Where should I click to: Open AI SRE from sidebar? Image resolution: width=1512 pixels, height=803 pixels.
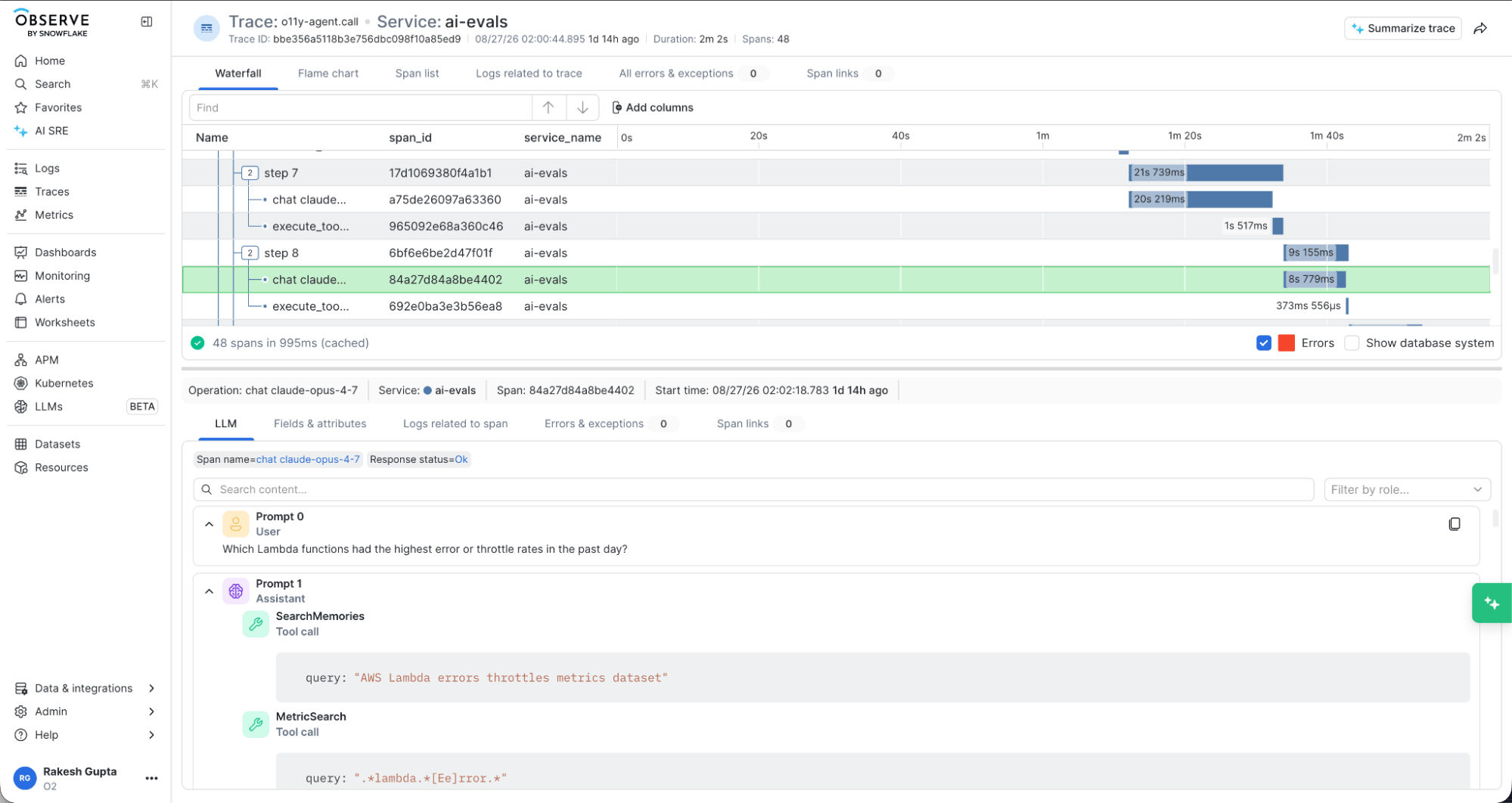pyautogui.click(x=51, y=131)
